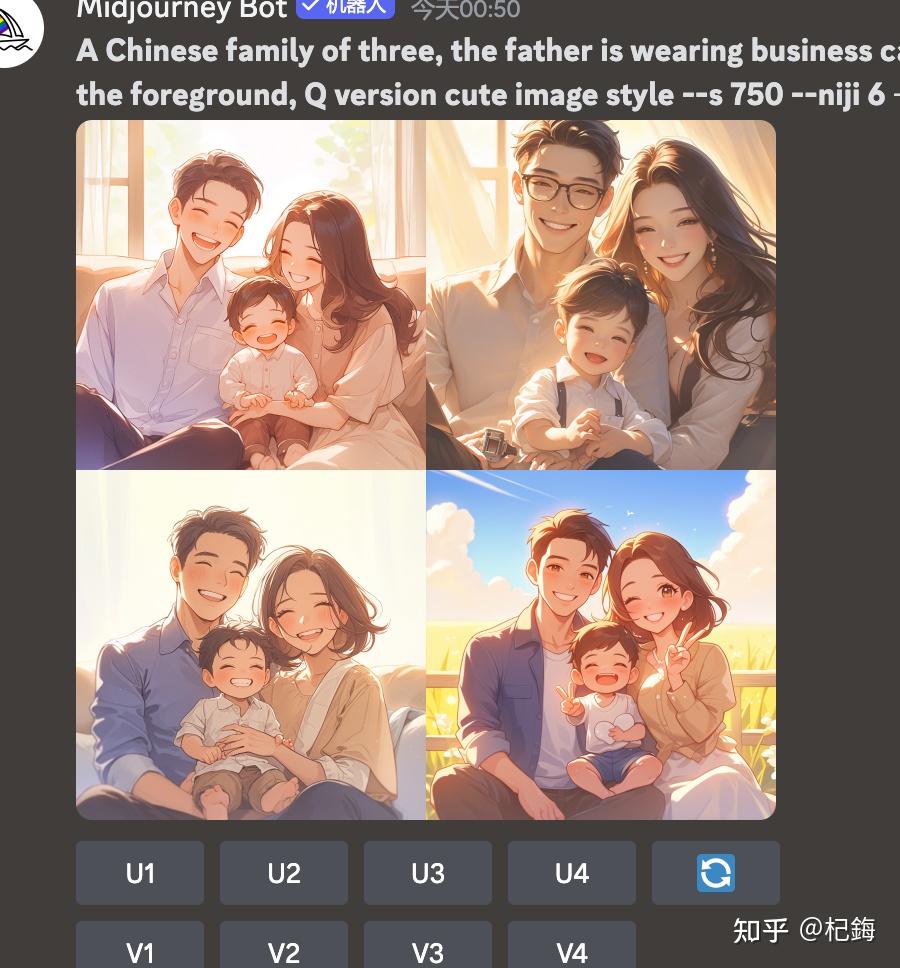This screenshot has height=968, width=900.
Task: Upscale the fourth image with U4
Action: pyautogui.click(x=572, y=872)
